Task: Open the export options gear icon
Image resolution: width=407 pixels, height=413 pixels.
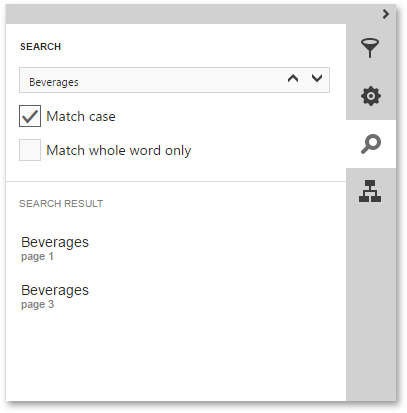Action: [371, 96]
